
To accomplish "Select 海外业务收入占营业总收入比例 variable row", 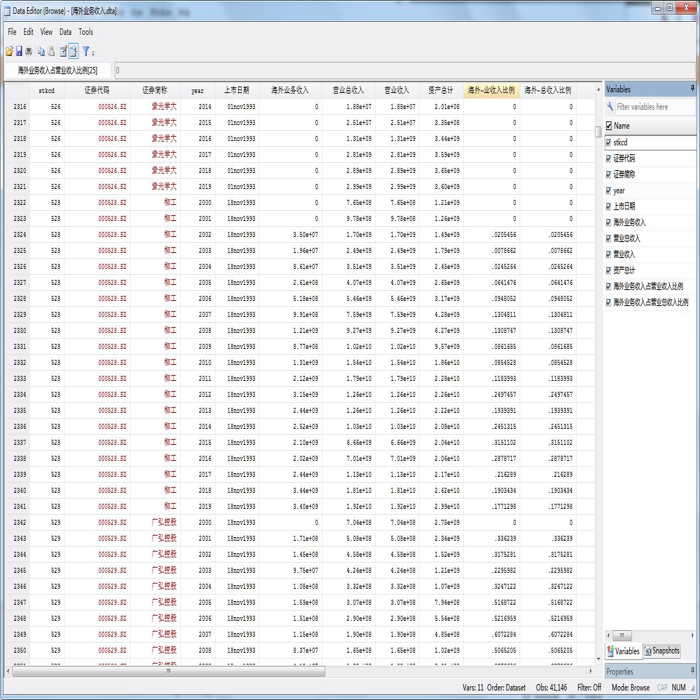I will (x=650, y=302).
